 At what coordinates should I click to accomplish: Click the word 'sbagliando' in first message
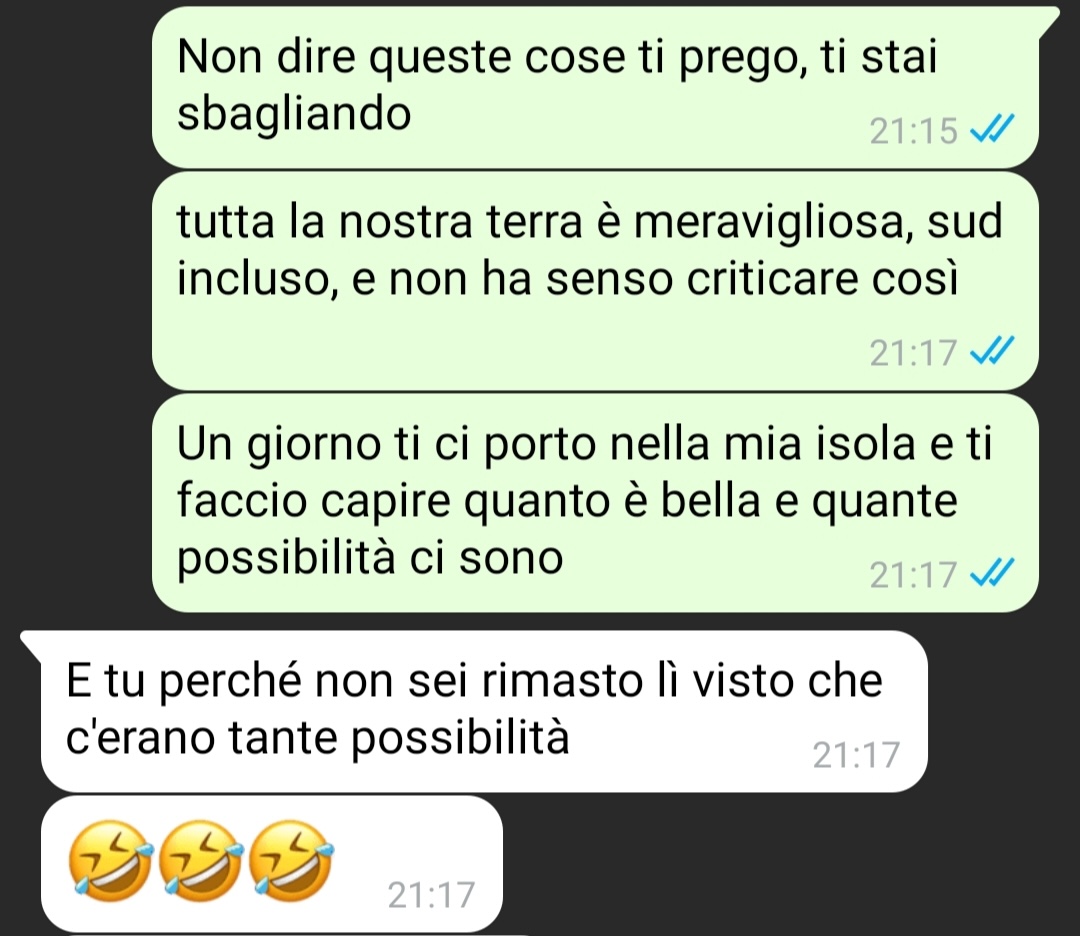tap(294, 114)
